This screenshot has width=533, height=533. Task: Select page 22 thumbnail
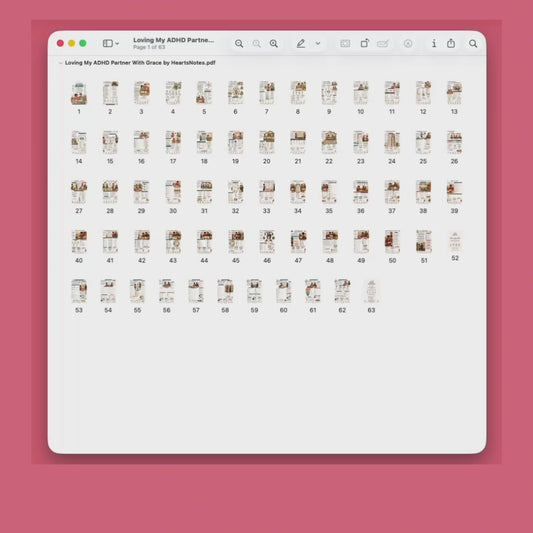pyautogui.click(x=329, y=142)
